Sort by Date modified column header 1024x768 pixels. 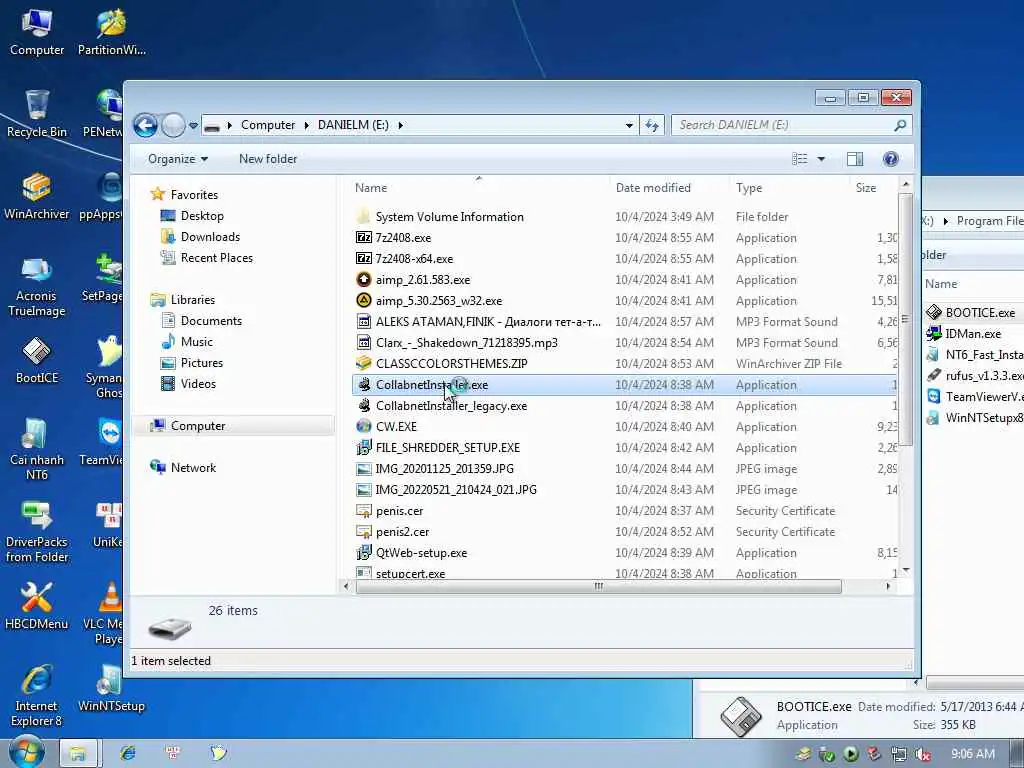point(670,187)
